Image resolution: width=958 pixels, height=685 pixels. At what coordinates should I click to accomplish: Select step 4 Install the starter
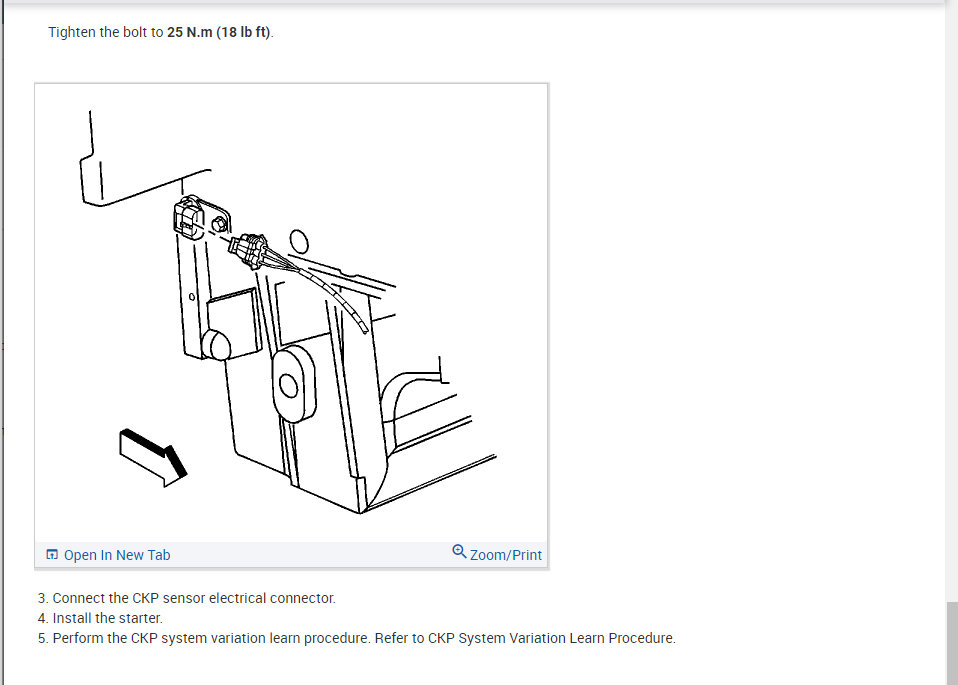(x=100, y=618)
